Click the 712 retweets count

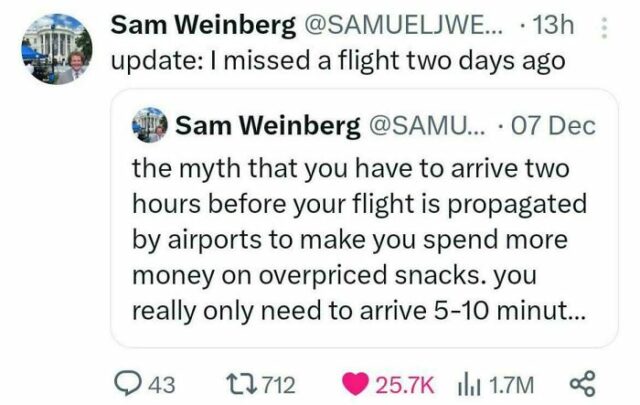(x=278, y=385)
